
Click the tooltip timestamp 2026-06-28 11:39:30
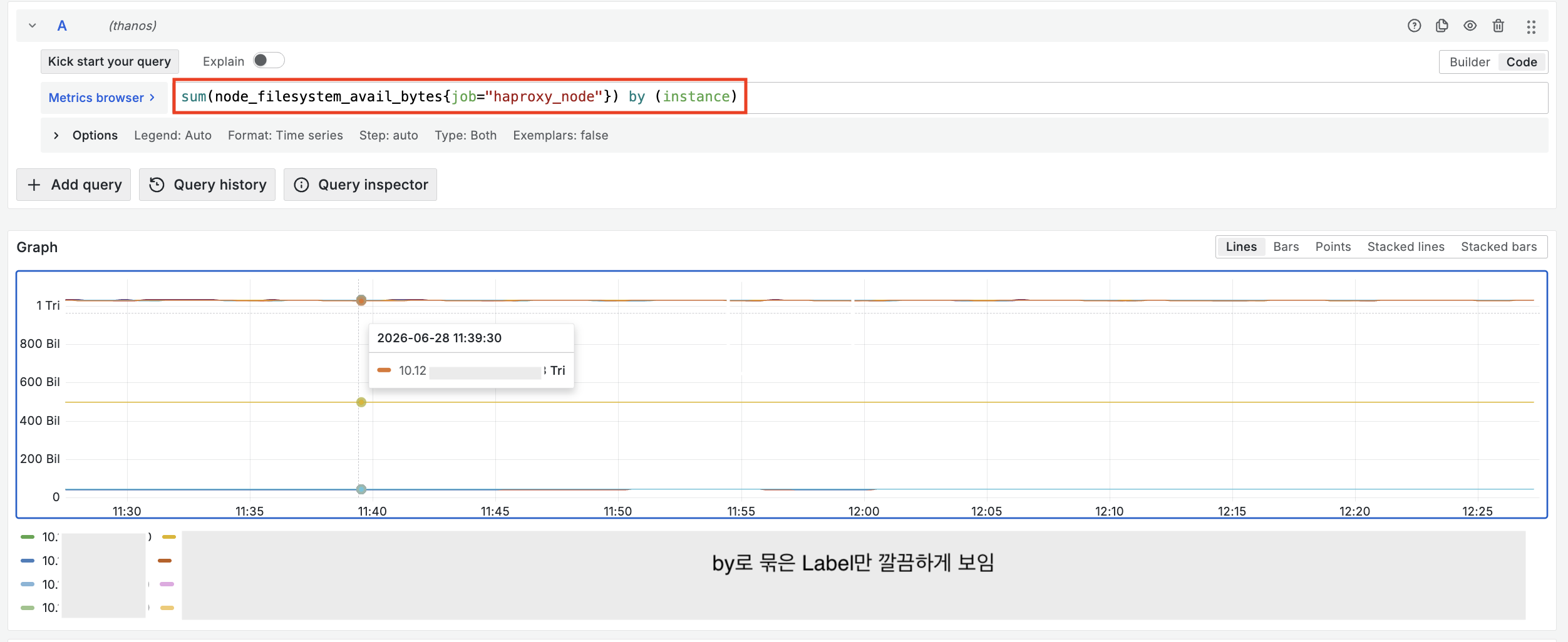439,338
